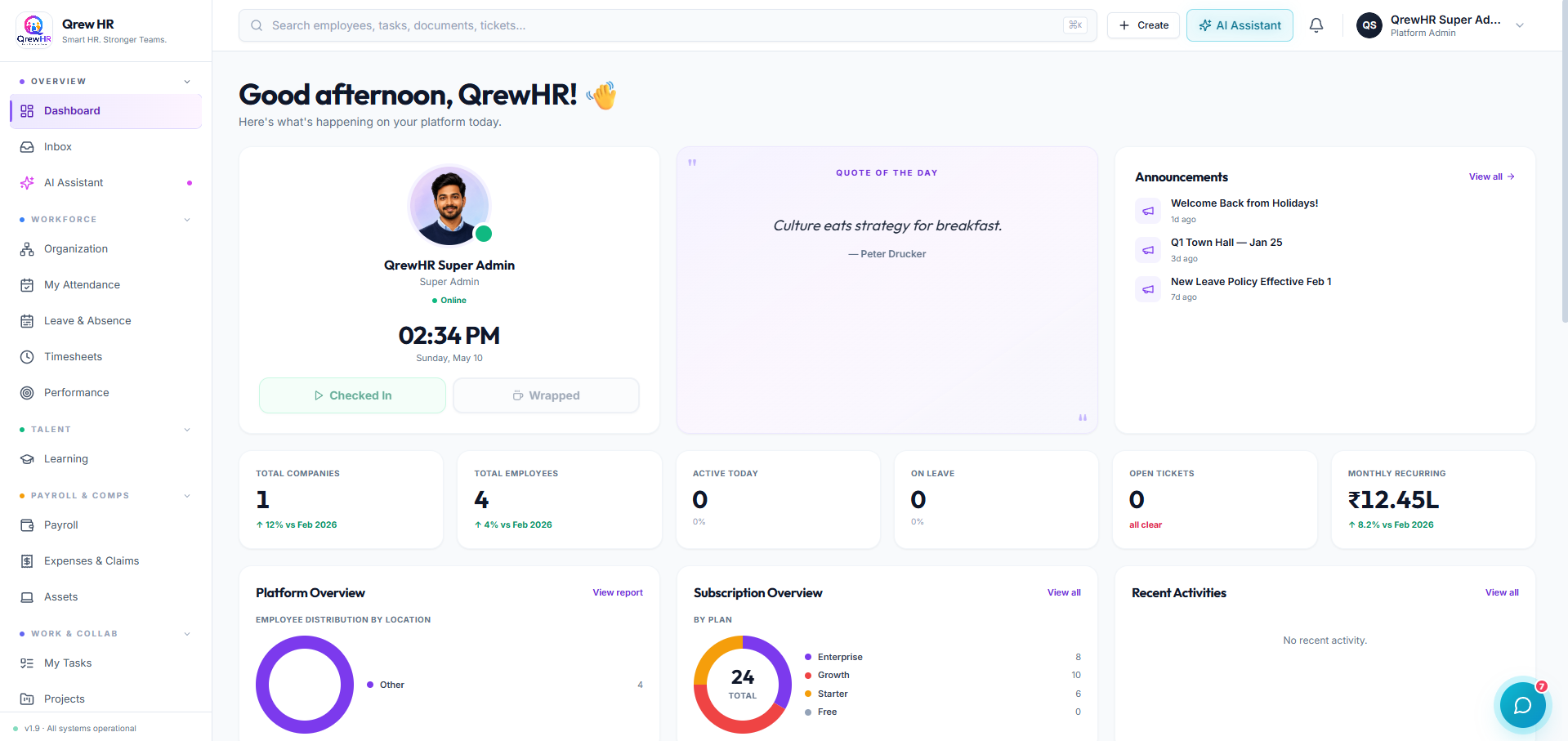Go to Organization in sidebar

coord(106,249)
